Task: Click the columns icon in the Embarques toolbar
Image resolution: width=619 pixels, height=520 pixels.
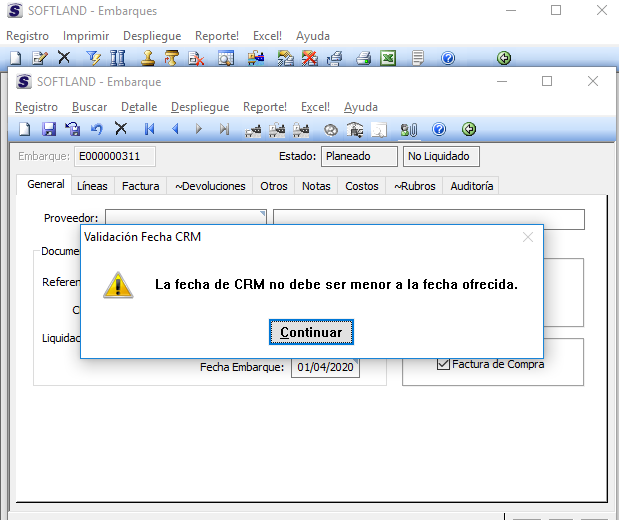Action: point(118,58)
